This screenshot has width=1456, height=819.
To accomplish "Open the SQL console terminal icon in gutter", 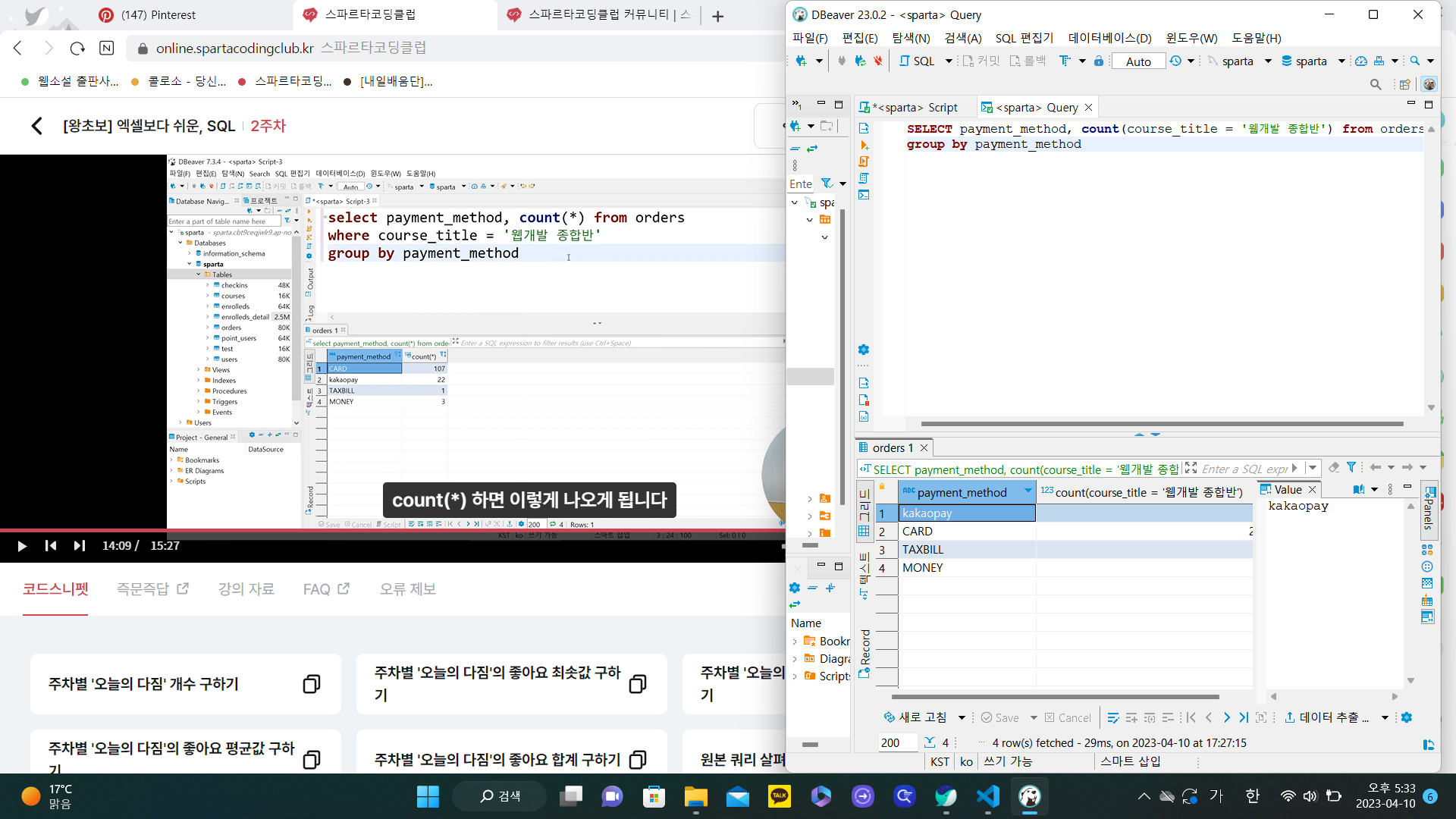I will point(864,195).
